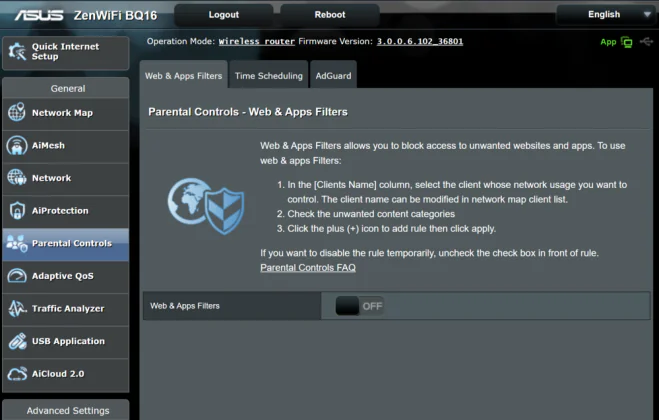The image size is (659, 420).
Task: Click the Quick Internet Setup button
Action: click(x=66, y=53)
